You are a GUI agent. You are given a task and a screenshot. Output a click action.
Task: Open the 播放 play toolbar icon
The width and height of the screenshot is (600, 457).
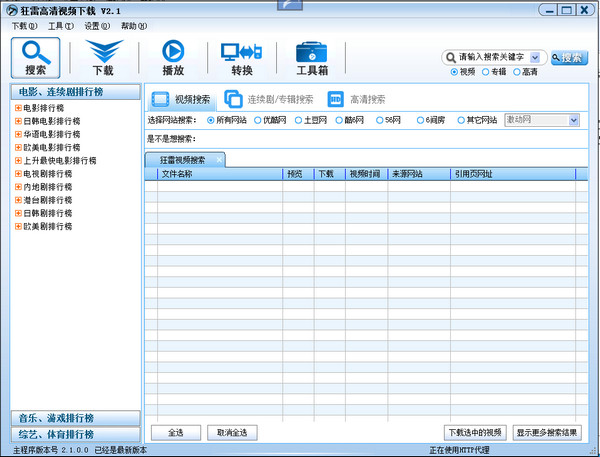(x=173, y=58)
